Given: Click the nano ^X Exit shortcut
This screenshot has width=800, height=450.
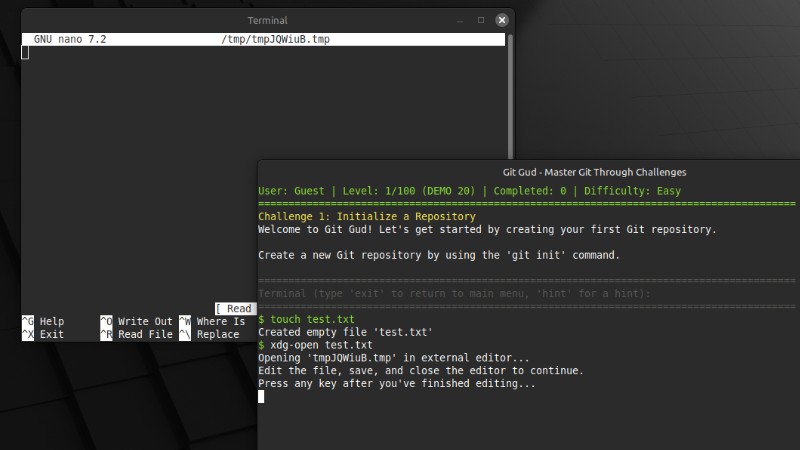Looking at the screenshot, I should pos(43,334).
